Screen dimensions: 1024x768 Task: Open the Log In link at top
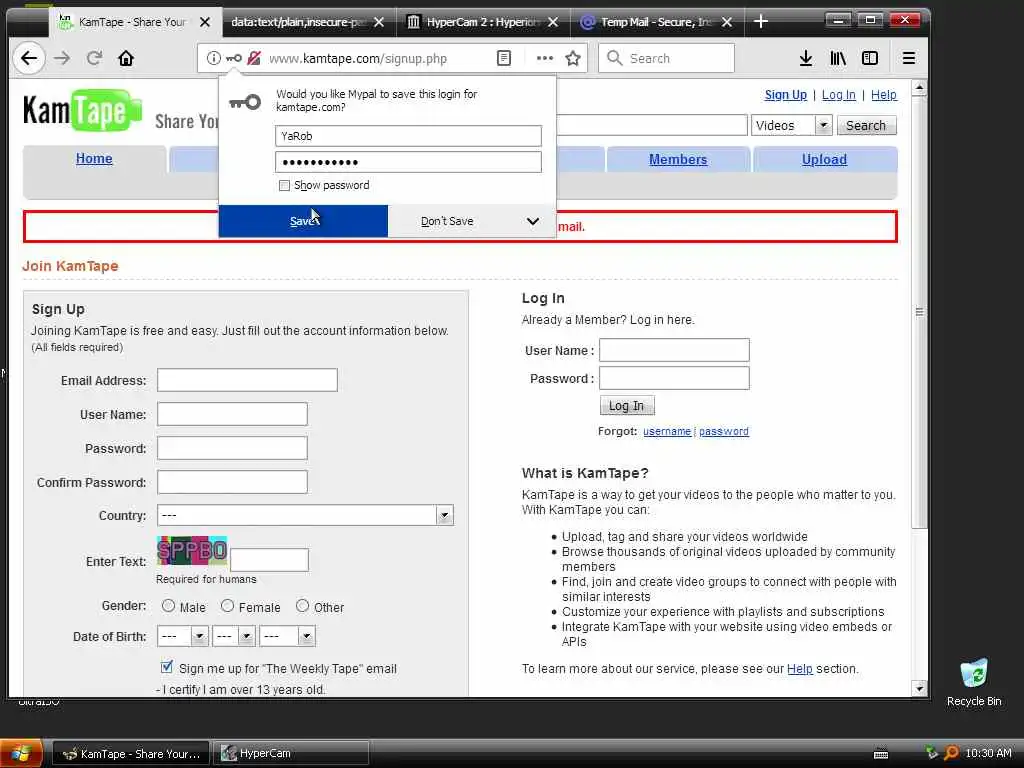(x=839, y=95)
